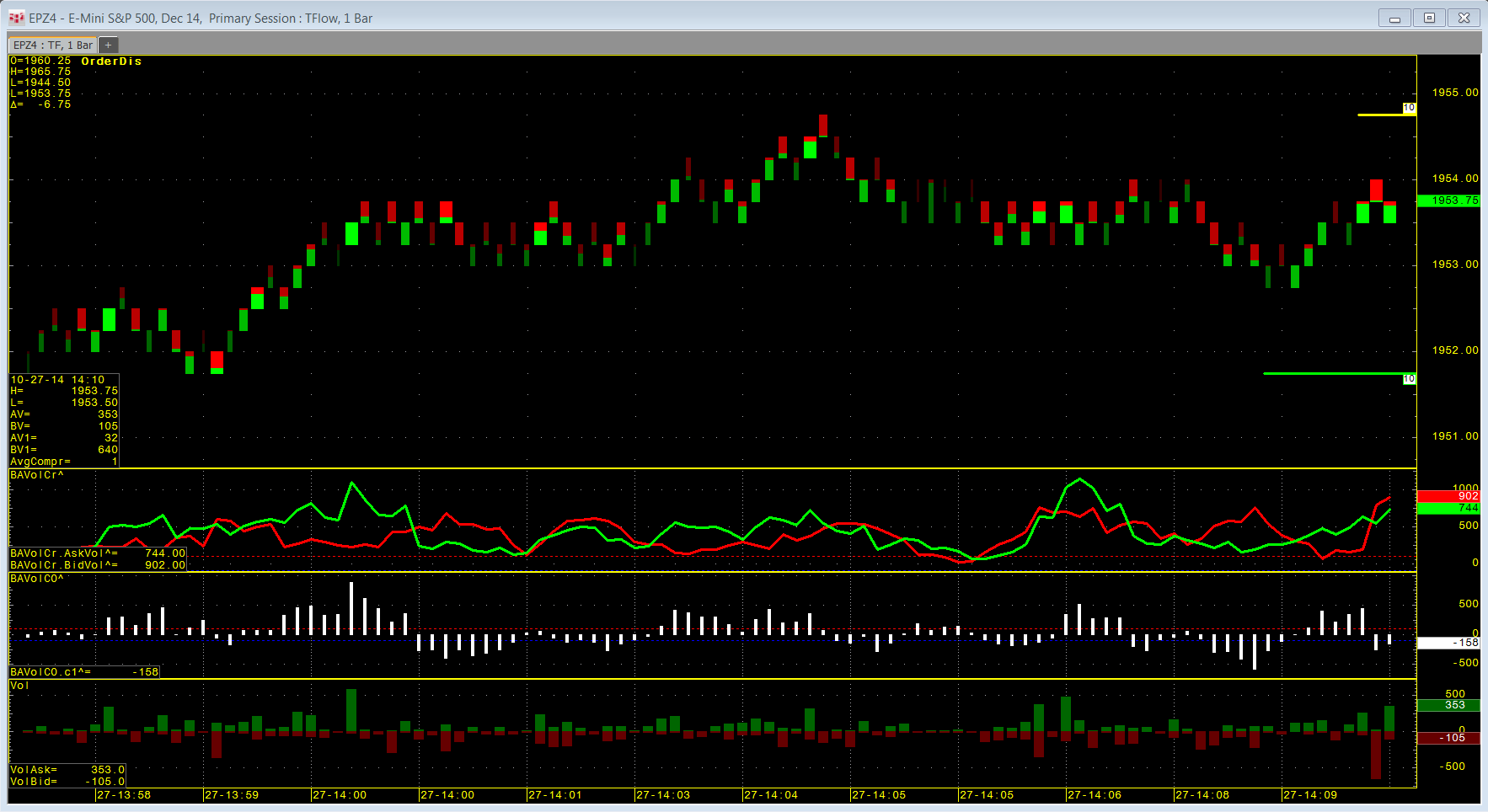Click the white -158 value tag
The width and height of the screenshot is (1488, 812).
coord(1449,643)
